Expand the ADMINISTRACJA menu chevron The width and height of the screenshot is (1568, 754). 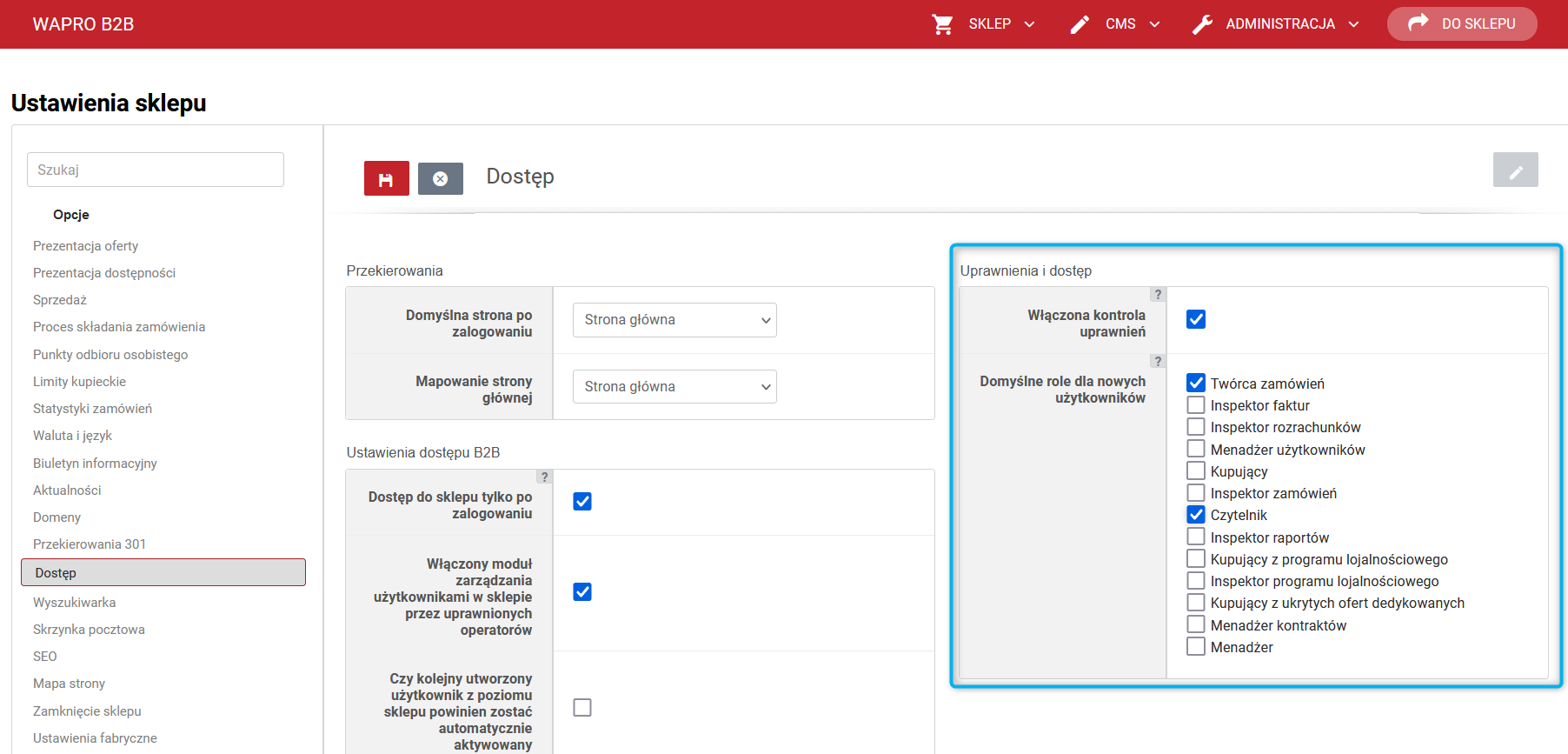pyautogui.click(x=1353, y=24)
